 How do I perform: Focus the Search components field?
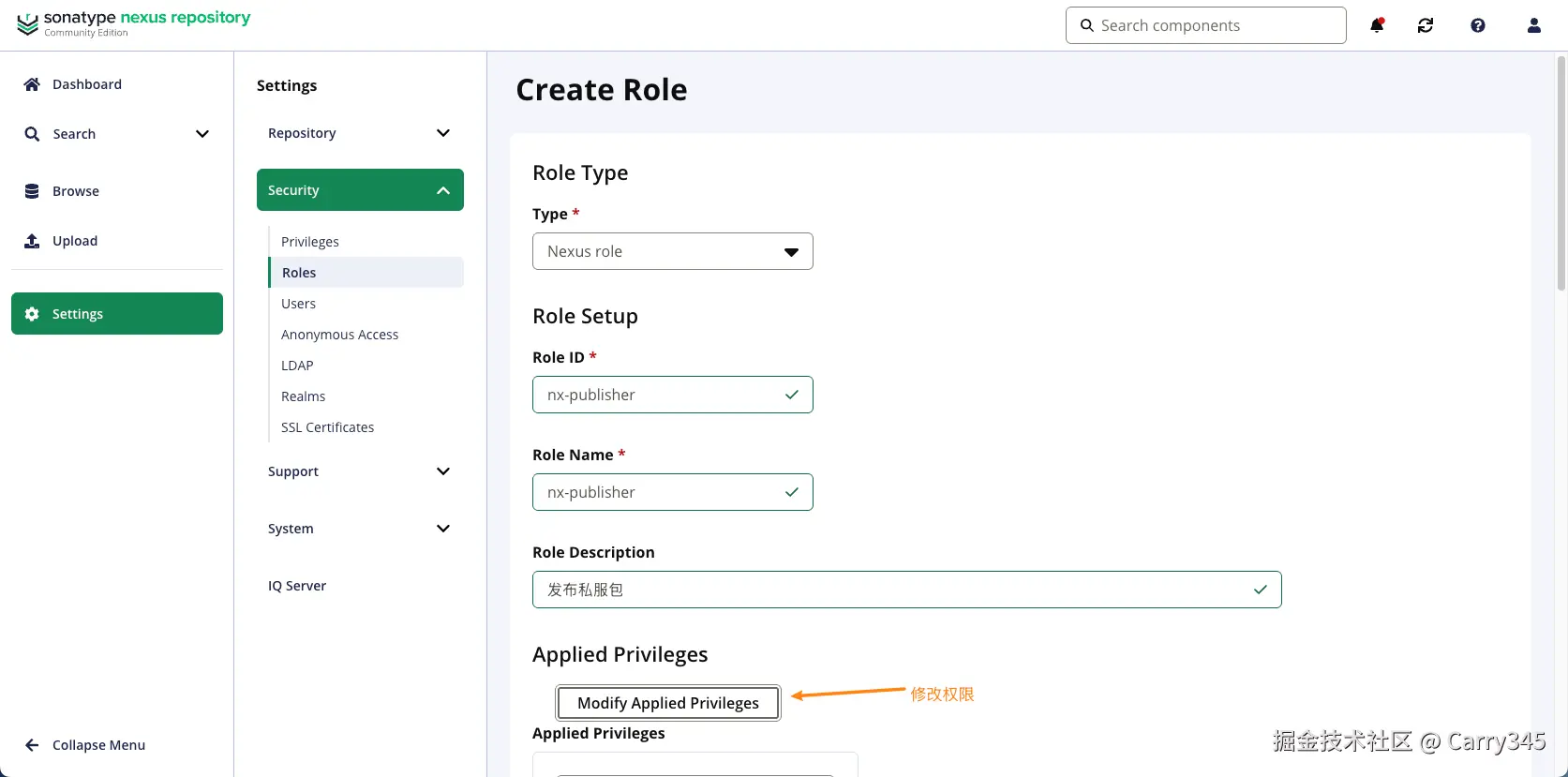click(x=1214, y=25)
